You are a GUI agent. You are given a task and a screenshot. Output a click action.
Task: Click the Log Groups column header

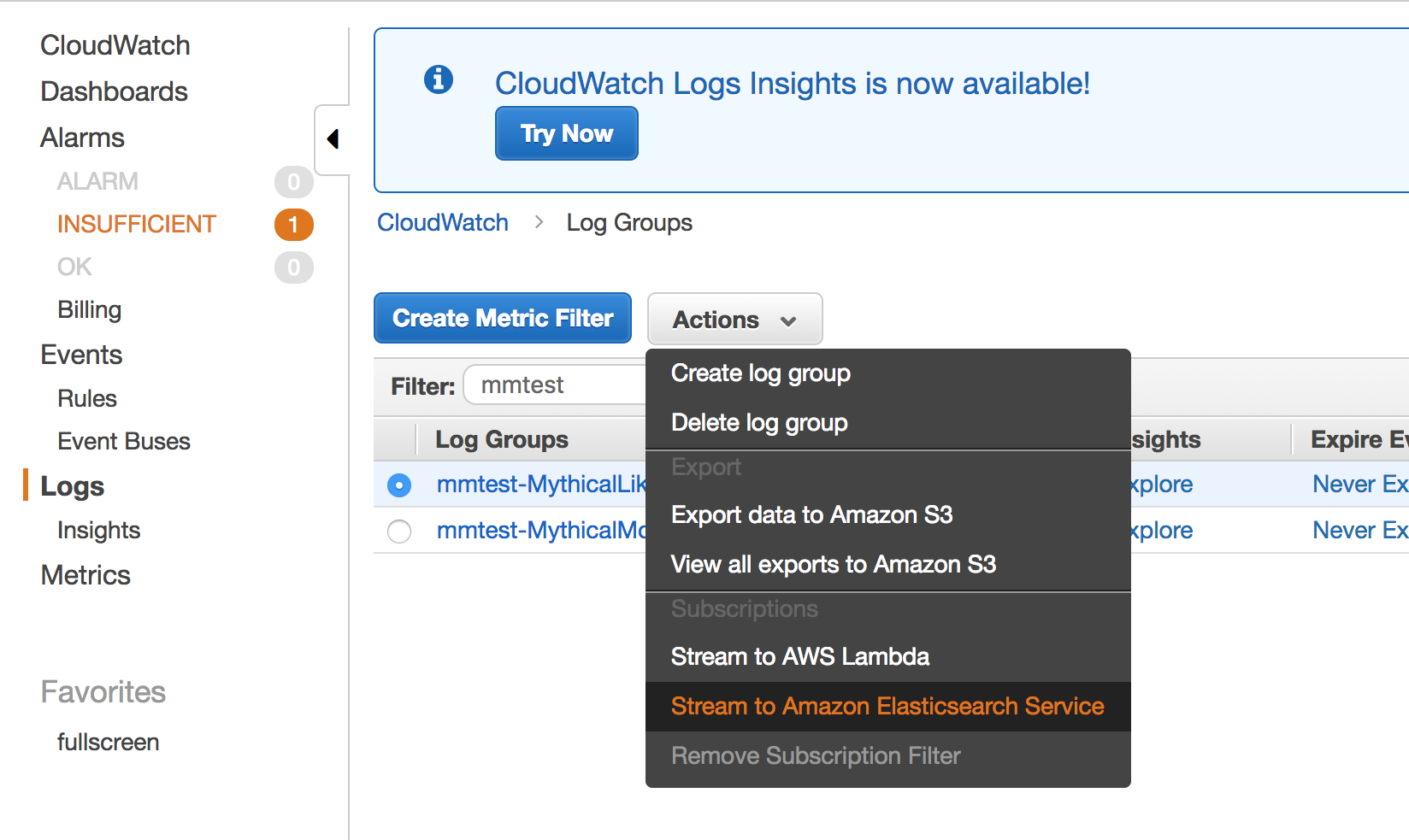(x=502, y=439)
